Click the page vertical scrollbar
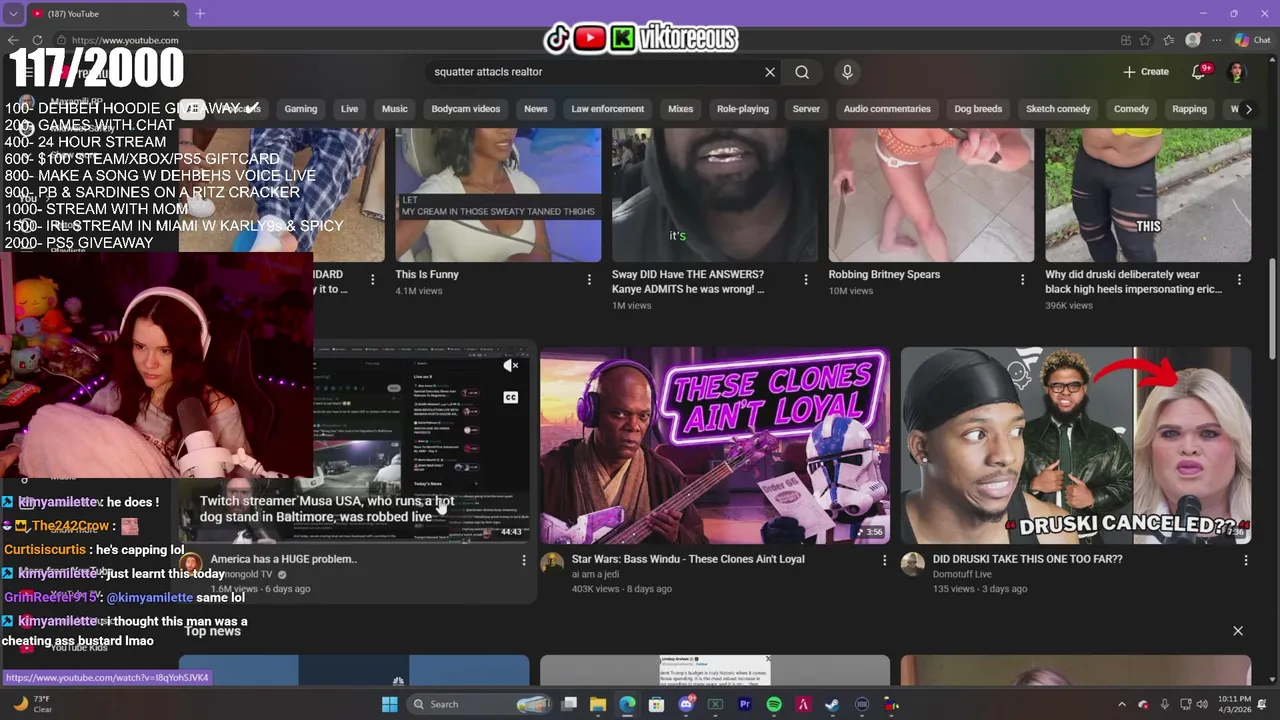The width and height of the screenshot is (1280, 720). 1272,307
